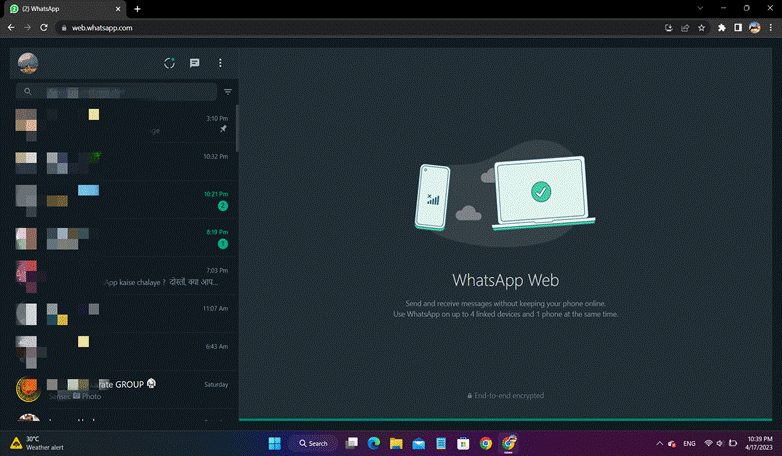Open Task View on the taskbar
The image size is (782, 456).
coord(352,443)
